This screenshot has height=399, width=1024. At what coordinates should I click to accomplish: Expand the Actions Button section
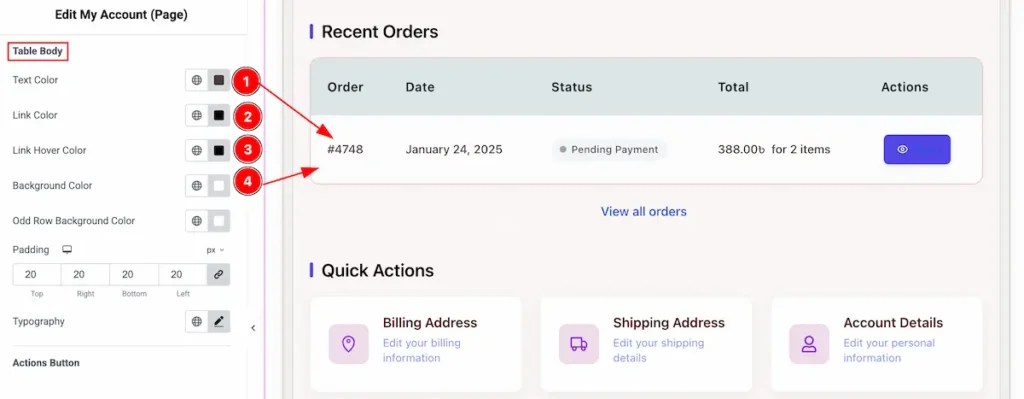click(46, 362)
